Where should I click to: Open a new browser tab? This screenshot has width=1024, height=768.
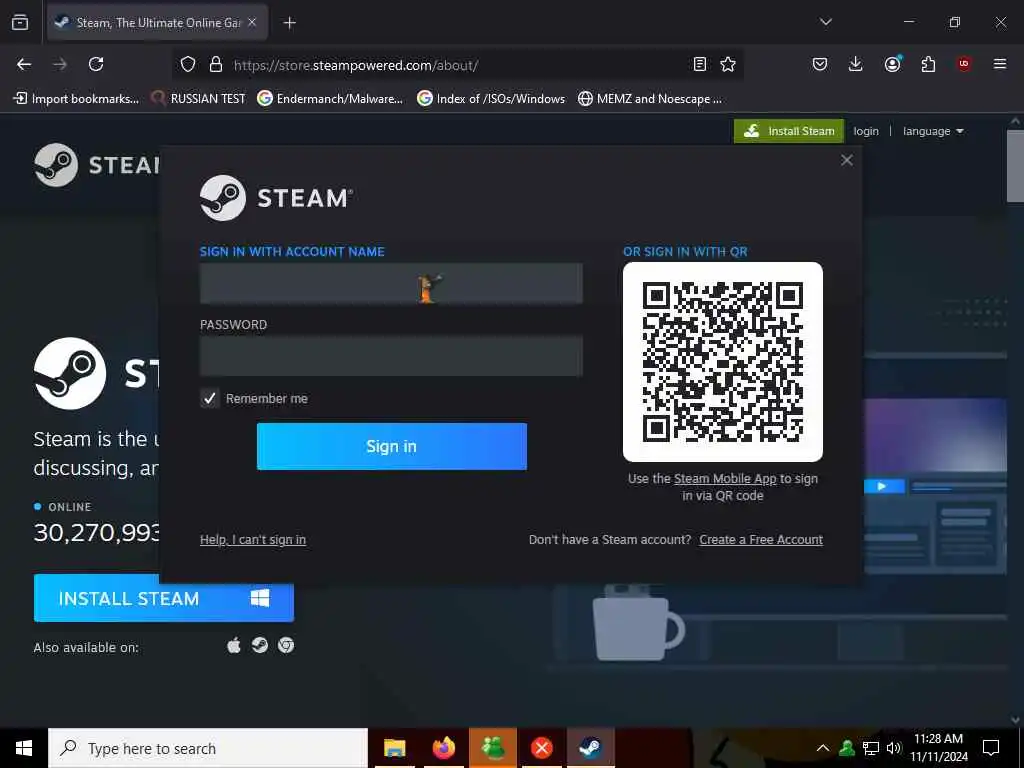289,23
